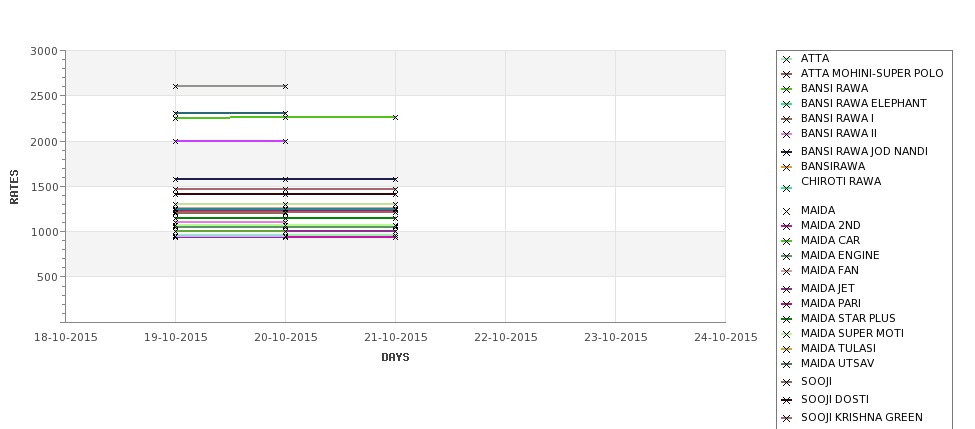The height and width of the screenshot is (429, 975).
Task: Click the 19-10-2015 x-axis date label
Action: click(x=176, y=338)
